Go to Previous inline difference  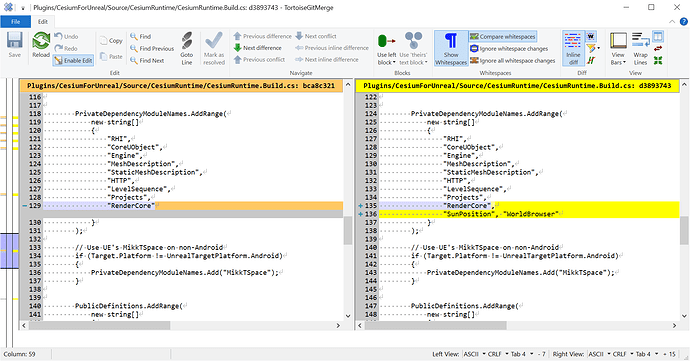(x=332, y=48)
